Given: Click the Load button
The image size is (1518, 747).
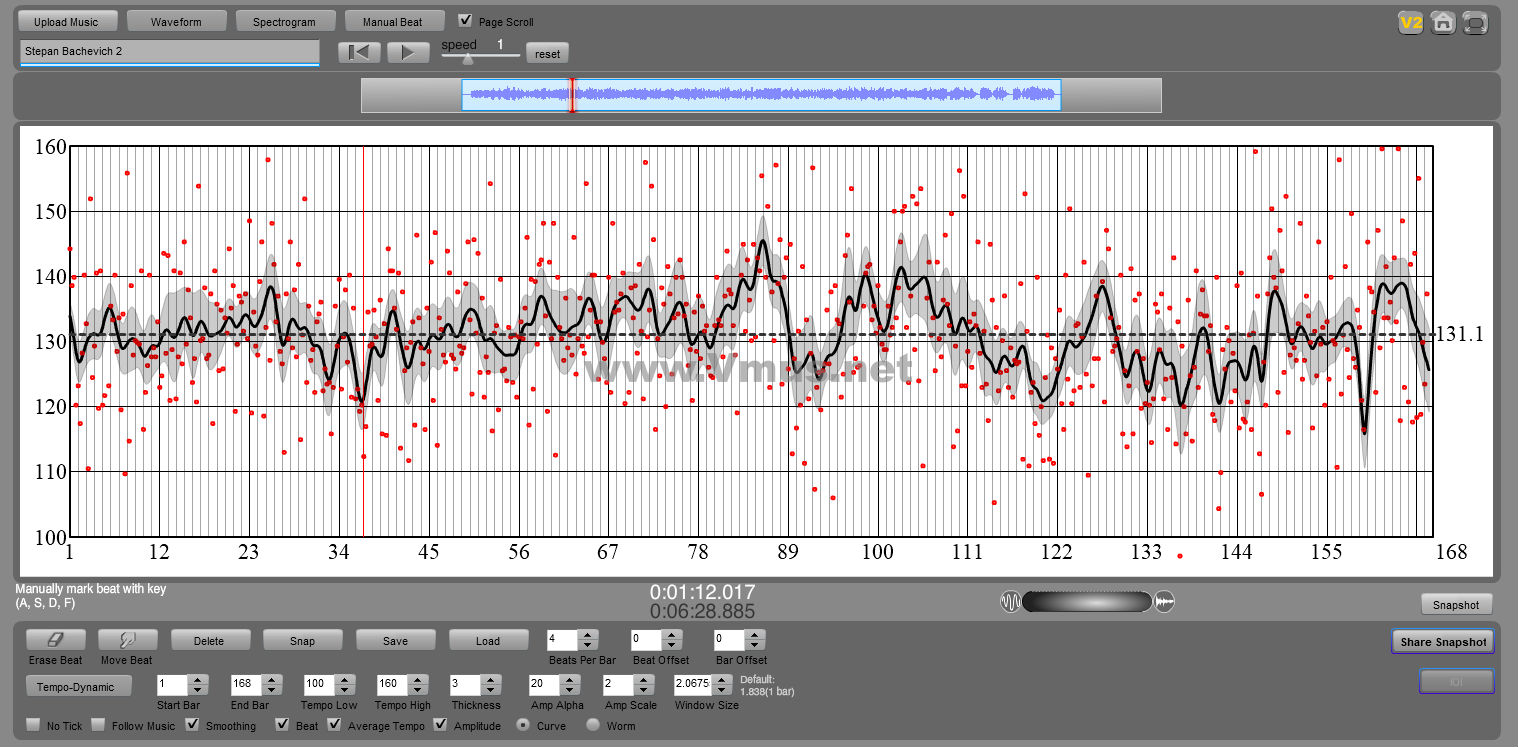Looking at the screenshot, I should (x=487, y=640).
